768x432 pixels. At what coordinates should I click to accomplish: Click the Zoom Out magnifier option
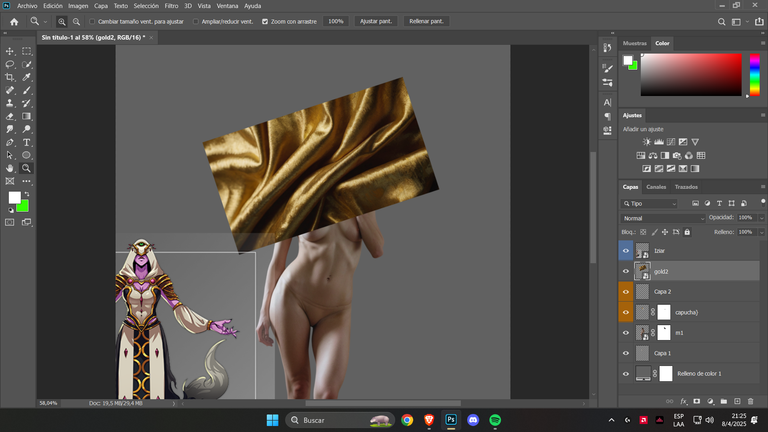click(76, 22)
